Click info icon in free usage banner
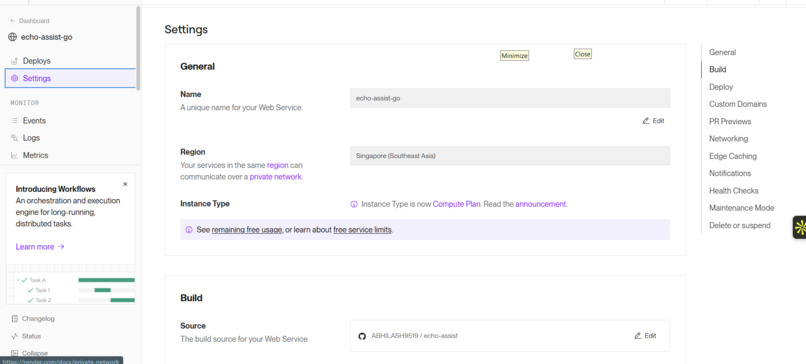The height and width of the screenshot is (364, 806). tap(189, 230)
